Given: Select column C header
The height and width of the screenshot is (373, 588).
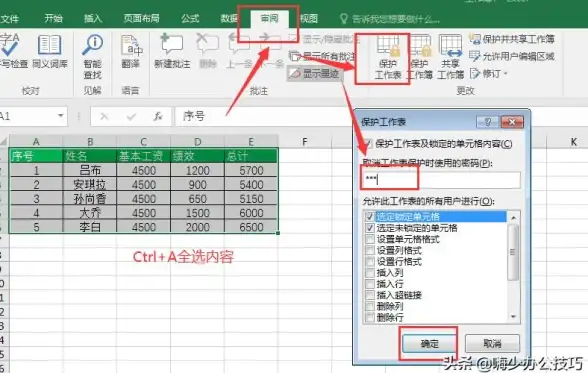Looking at the screenshot, I should coord(144,142).
